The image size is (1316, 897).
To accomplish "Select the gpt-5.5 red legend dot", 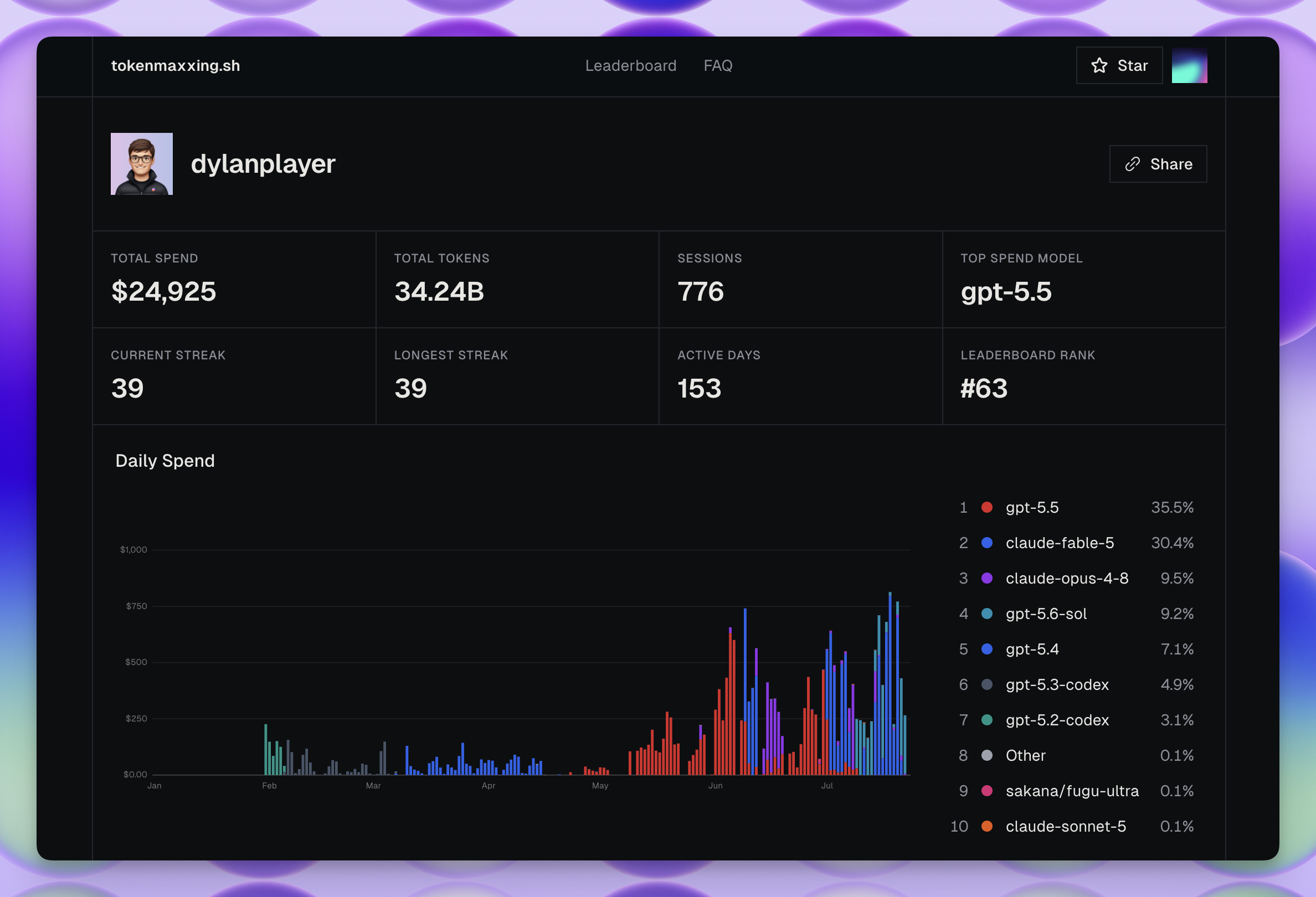I will point(986,508).
